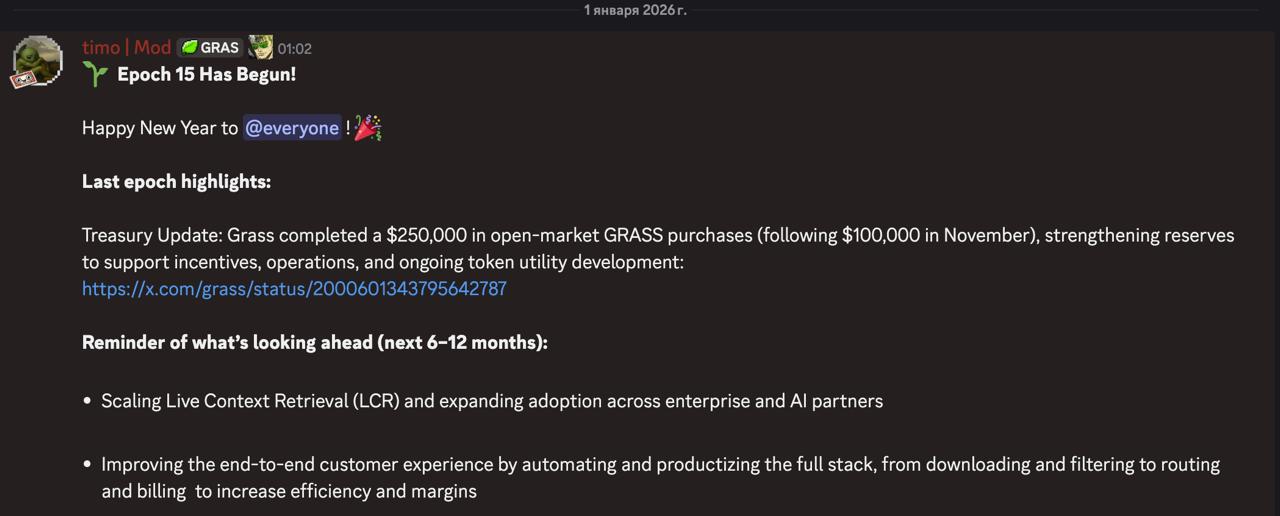The image size is (1280, 516).
Task: Click the party popper emoji
Action: [368, 128]
